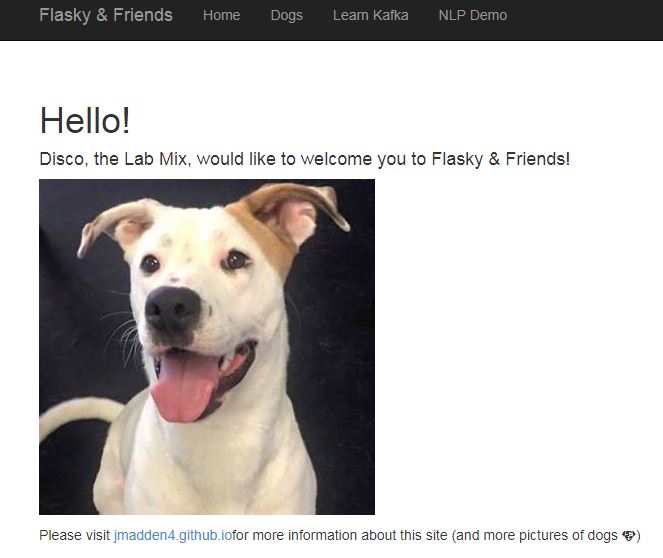Click the dog's eye beside the brown patch
The width and height of the screenshot is (663, 558).
(x=236, y=260)
